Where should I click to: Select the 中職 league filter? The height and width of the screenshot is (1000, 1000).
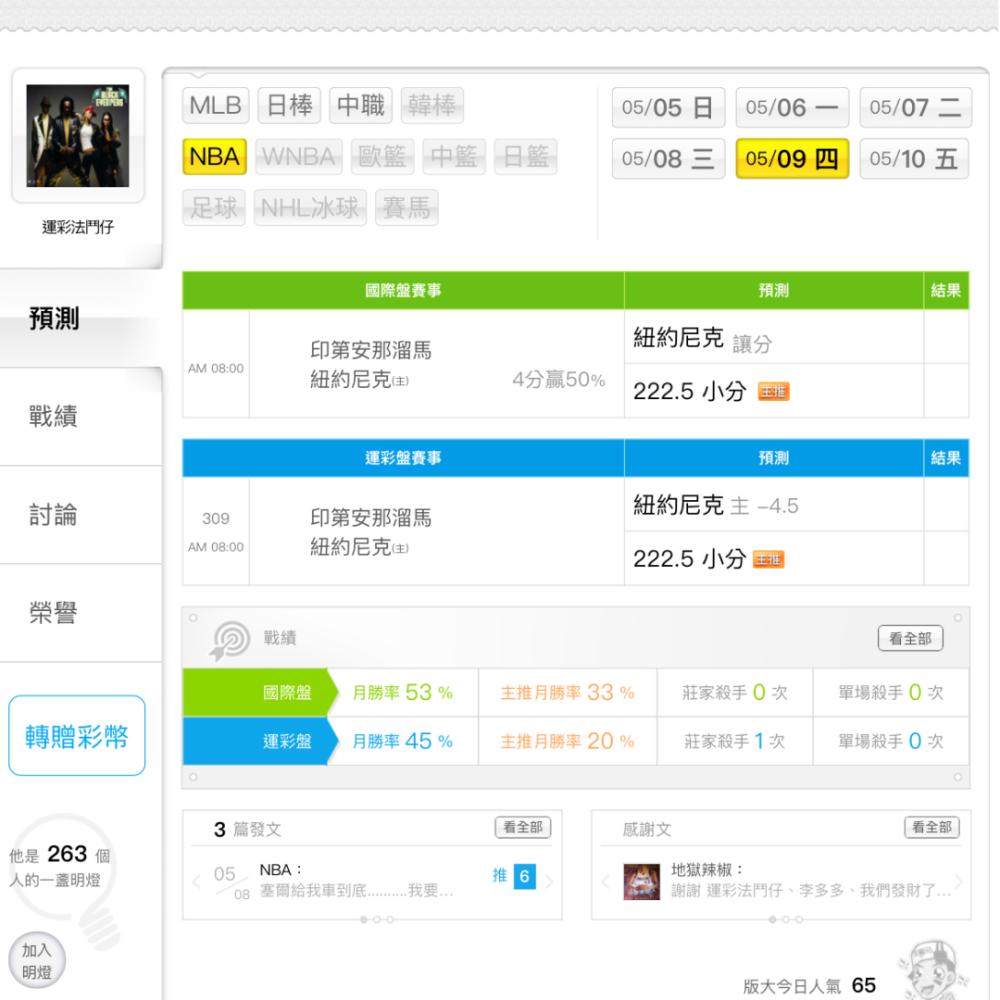coord(360,105)
